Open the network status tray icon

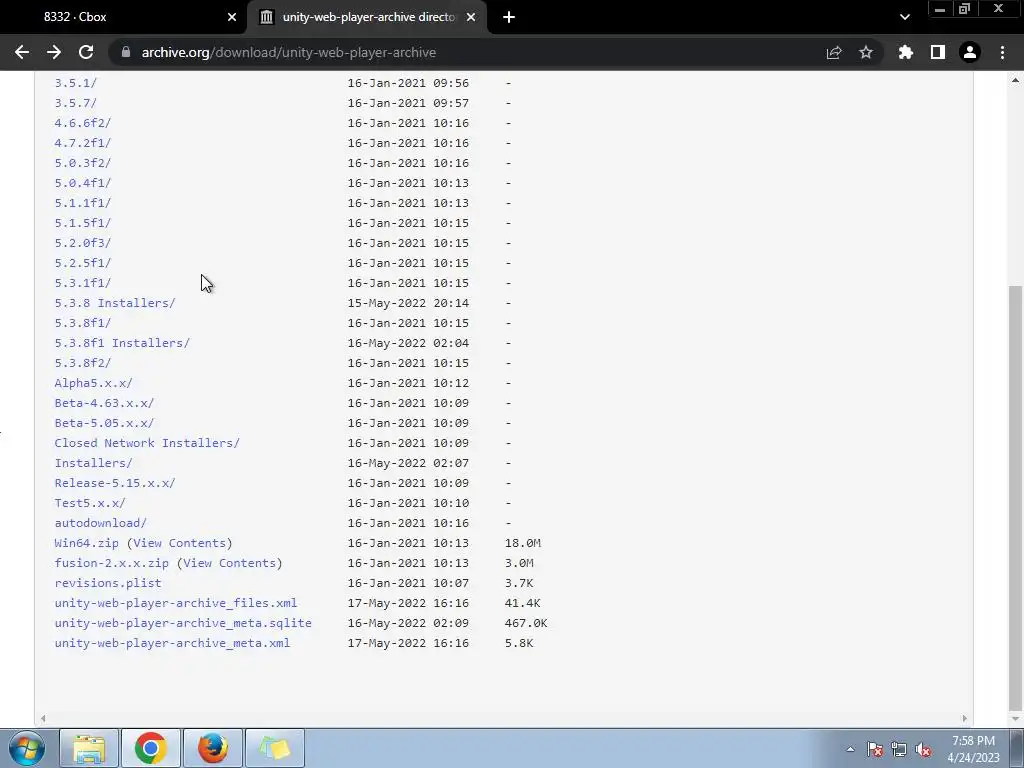click(899, 749)
